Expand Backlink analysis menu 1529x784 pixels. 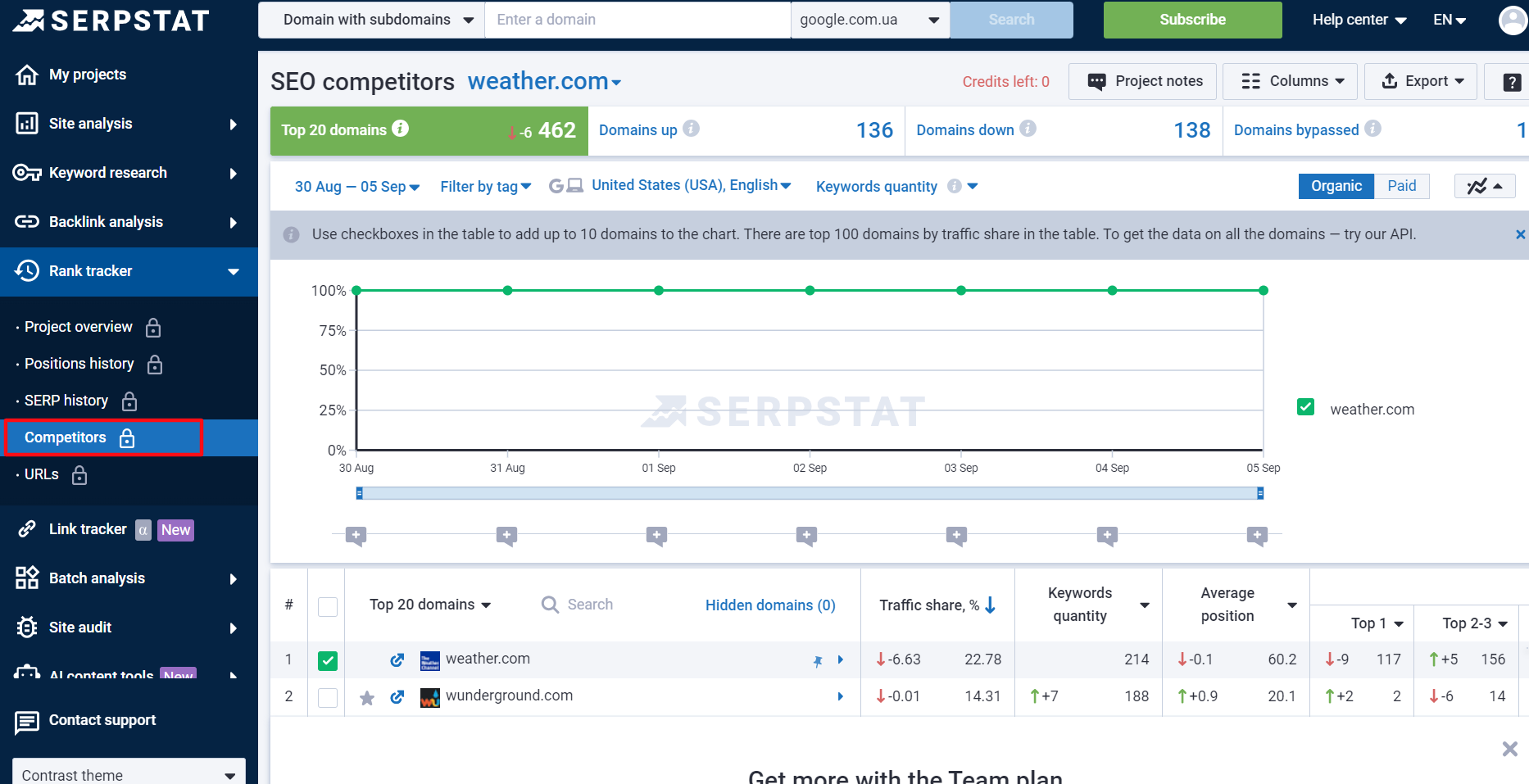point(129,222)
